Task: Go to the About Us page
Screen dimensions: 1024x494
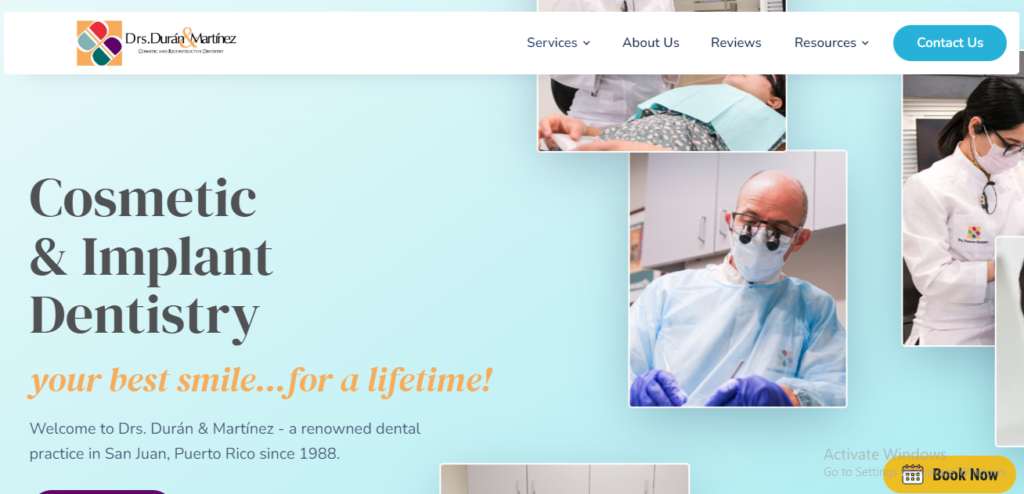Action: point(650,43)
